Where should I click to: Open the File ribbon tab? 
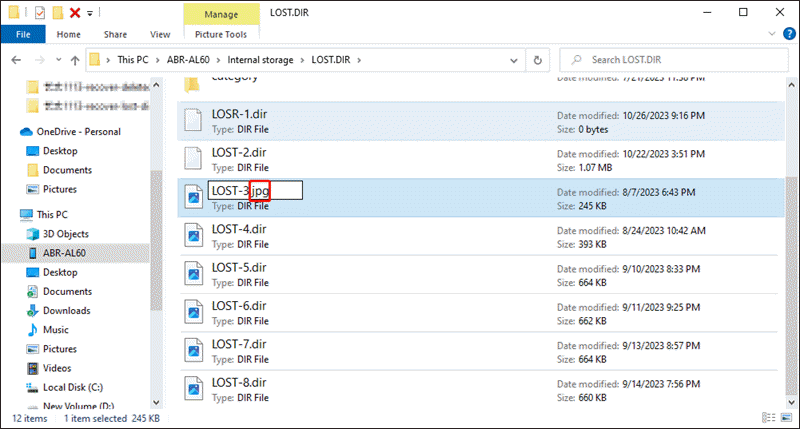click(x=23, y=34)
